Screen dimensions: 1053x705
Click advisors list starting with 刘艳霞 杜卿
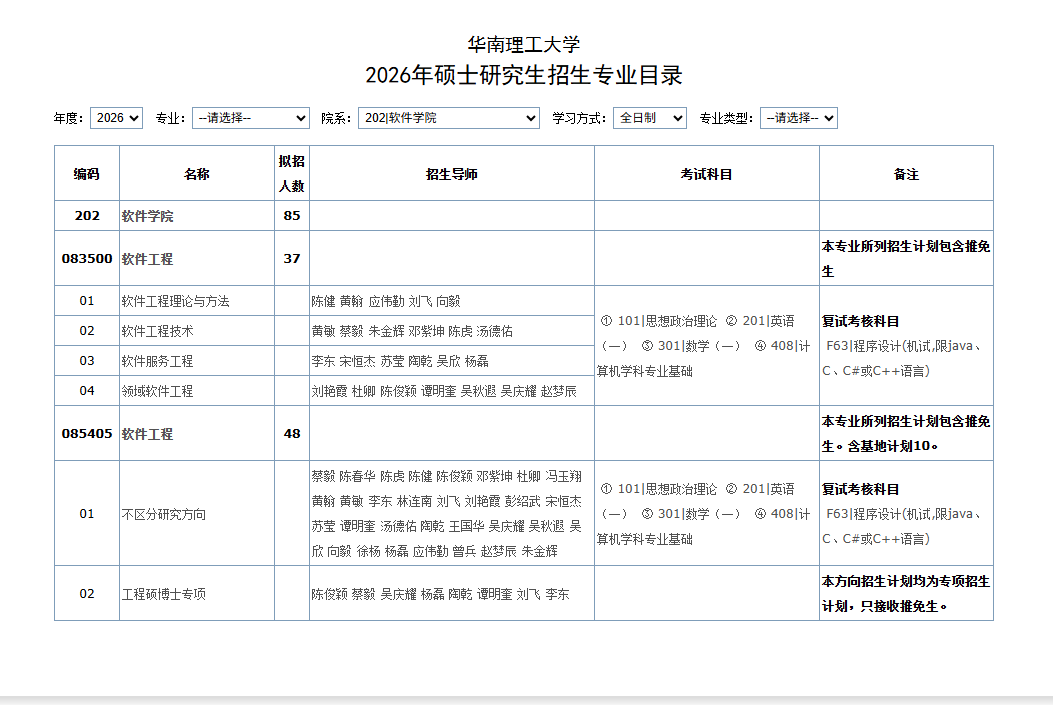[x=444, y=391]
